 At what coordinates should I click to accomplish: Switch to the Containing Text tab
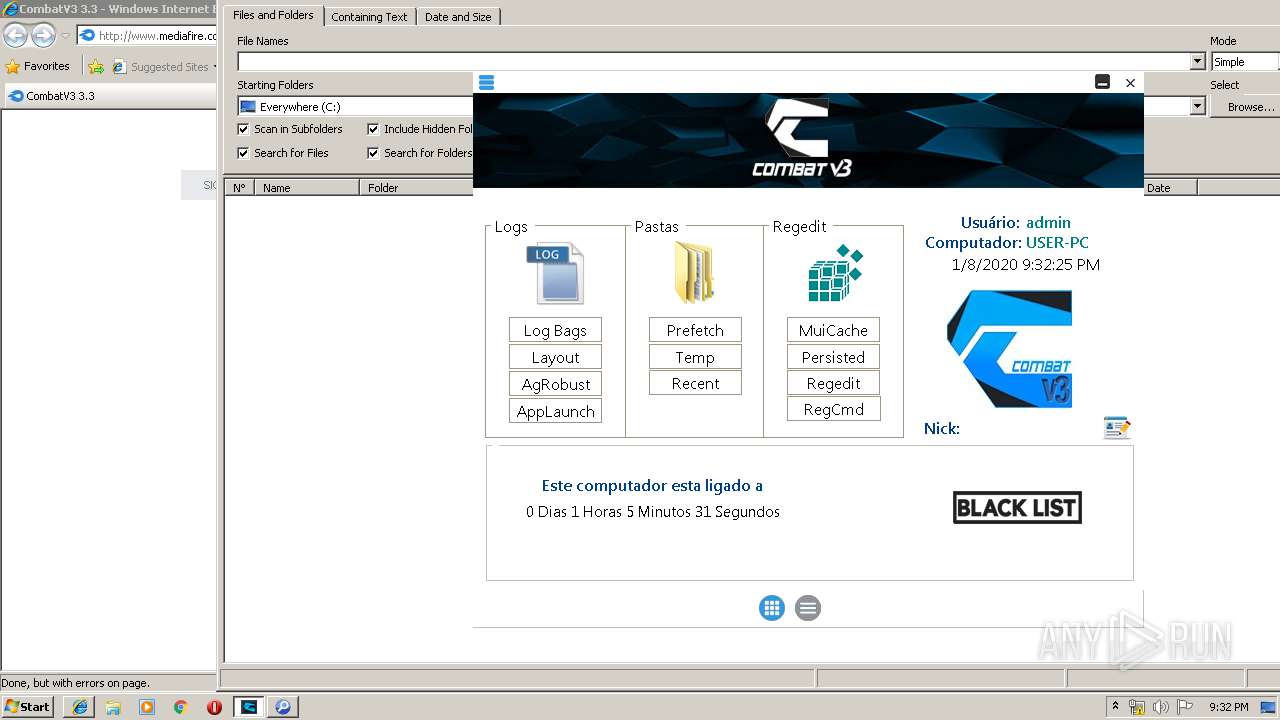pyautogui.click(x=369, y=17)
